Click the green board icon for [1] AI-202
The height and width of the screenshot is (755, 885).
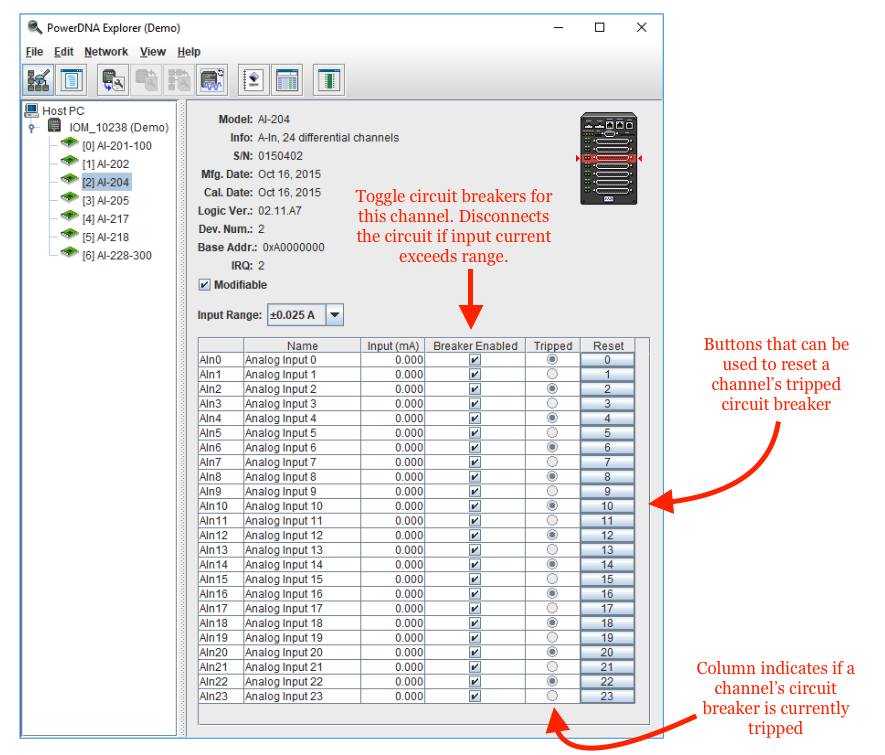pos(69,162)
